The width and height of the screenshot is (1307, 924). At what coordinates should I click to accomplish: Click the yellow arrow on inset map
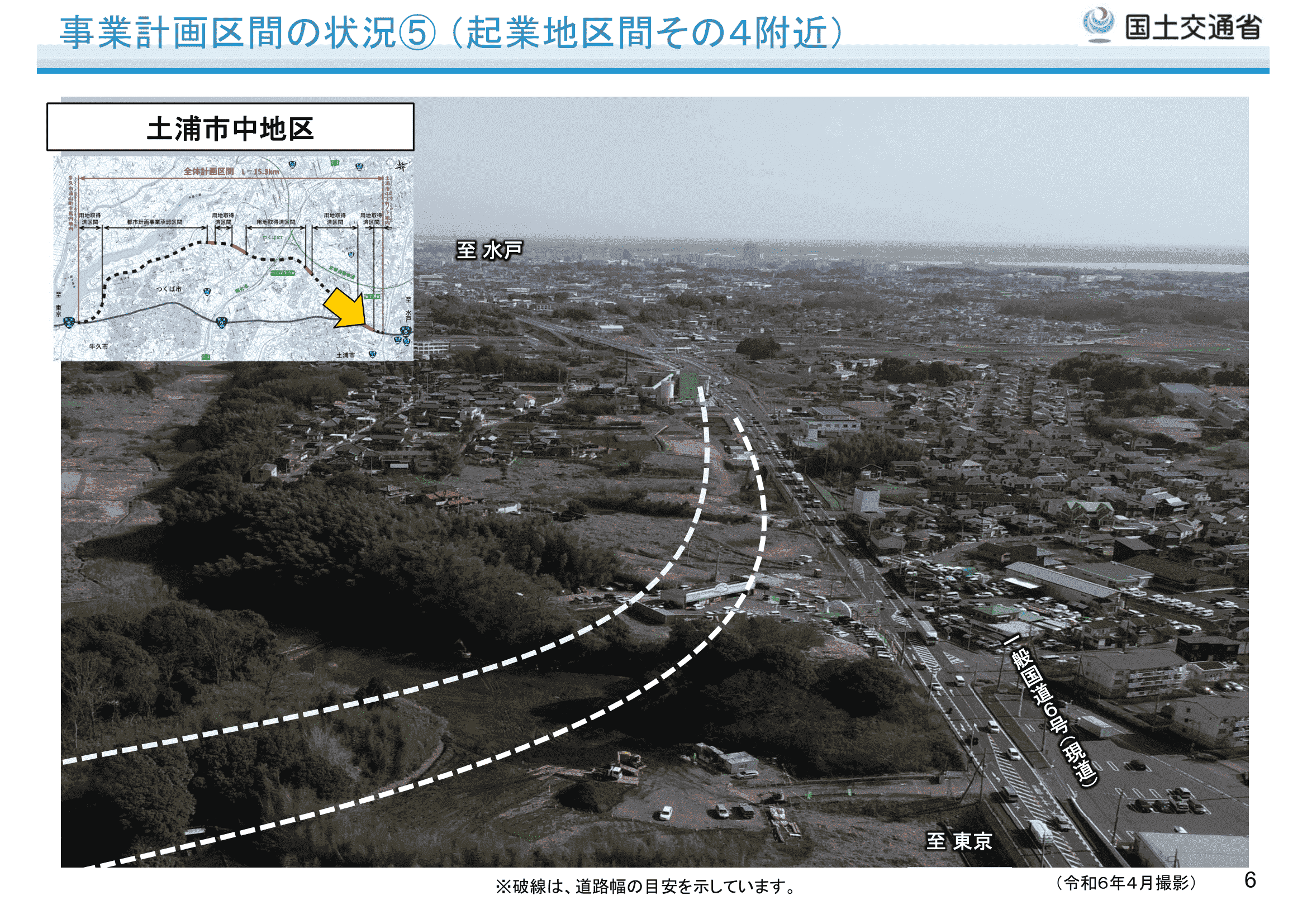point(346,307)
